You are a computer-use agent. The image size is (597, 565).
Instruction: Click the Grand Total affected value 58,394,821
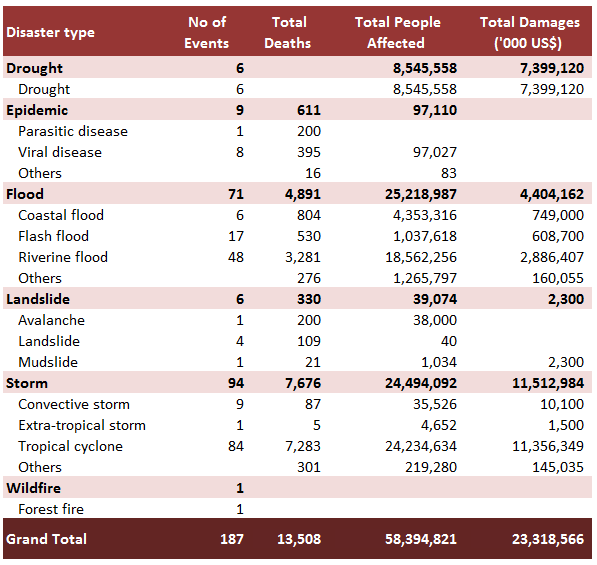tap(421, 539)
